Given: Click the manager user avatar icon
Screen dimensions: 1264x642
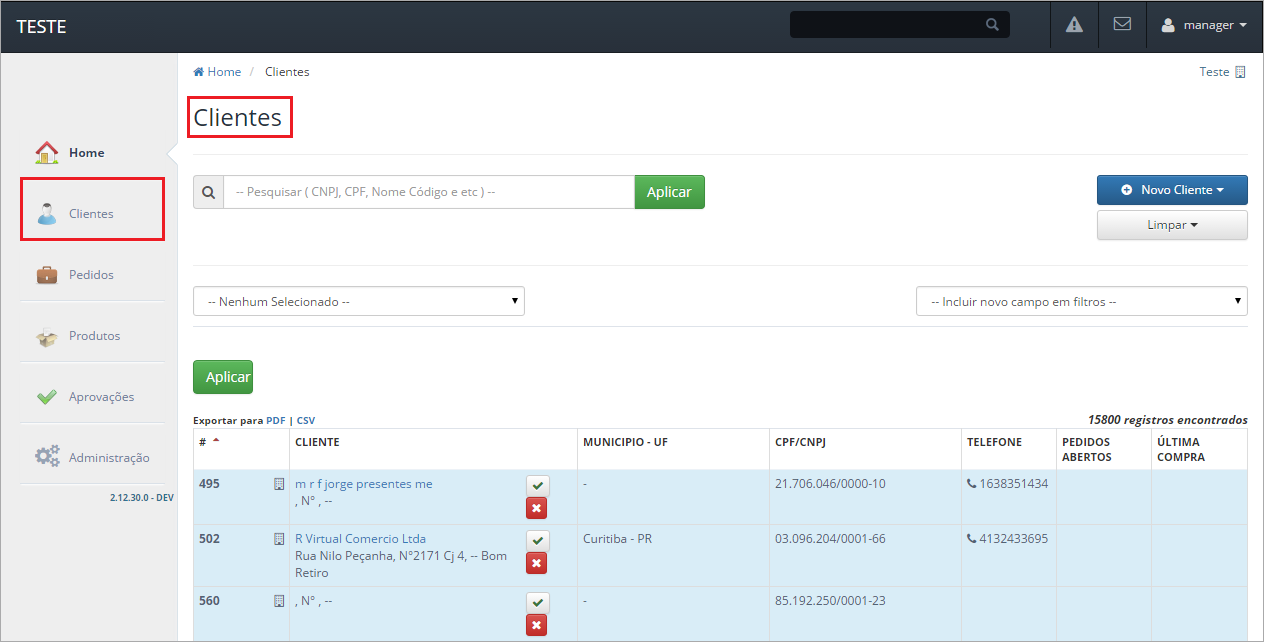Looking at the screenshot, I should 1168,26.
